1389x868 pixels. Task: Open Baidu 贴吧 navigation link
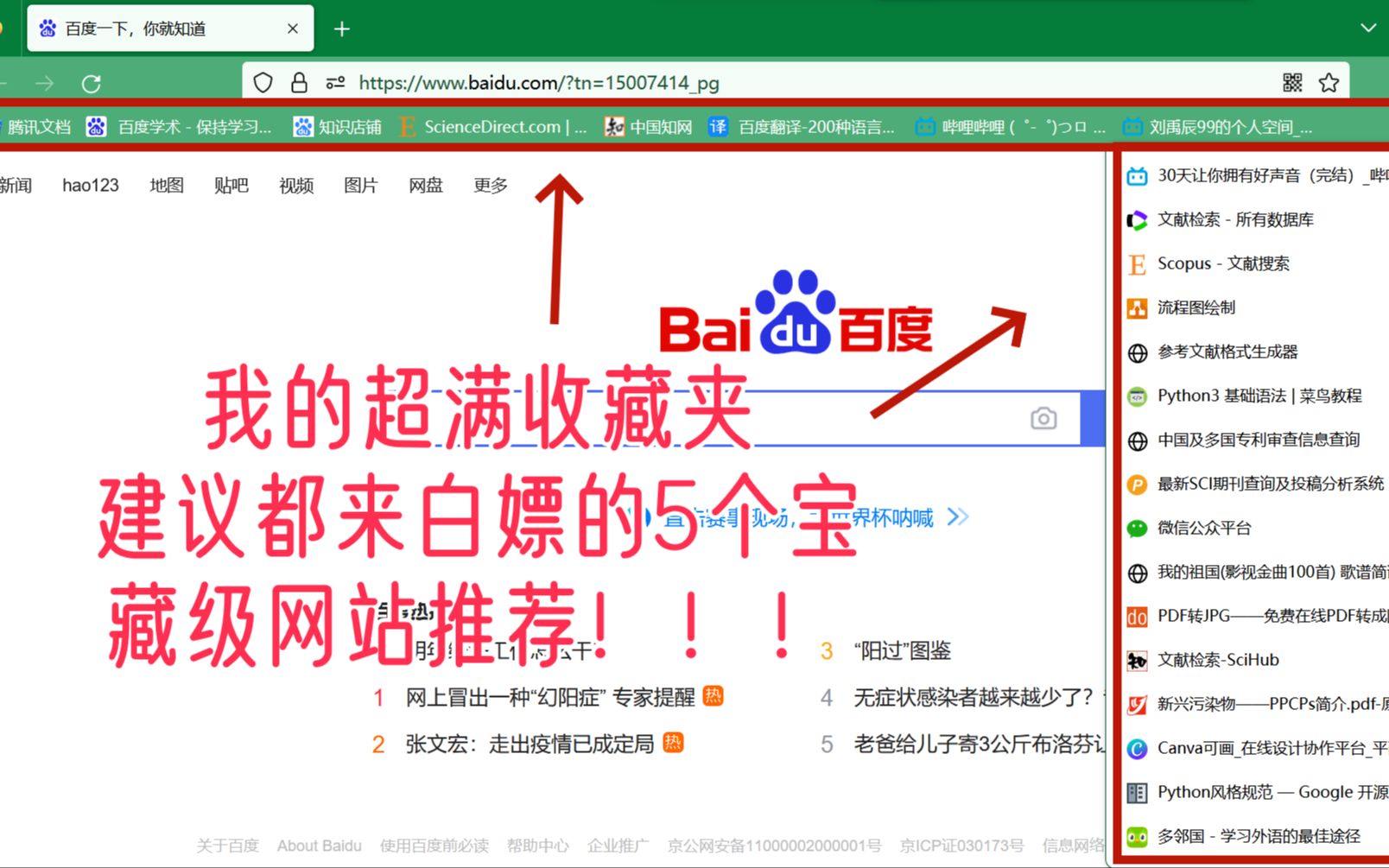231,185
